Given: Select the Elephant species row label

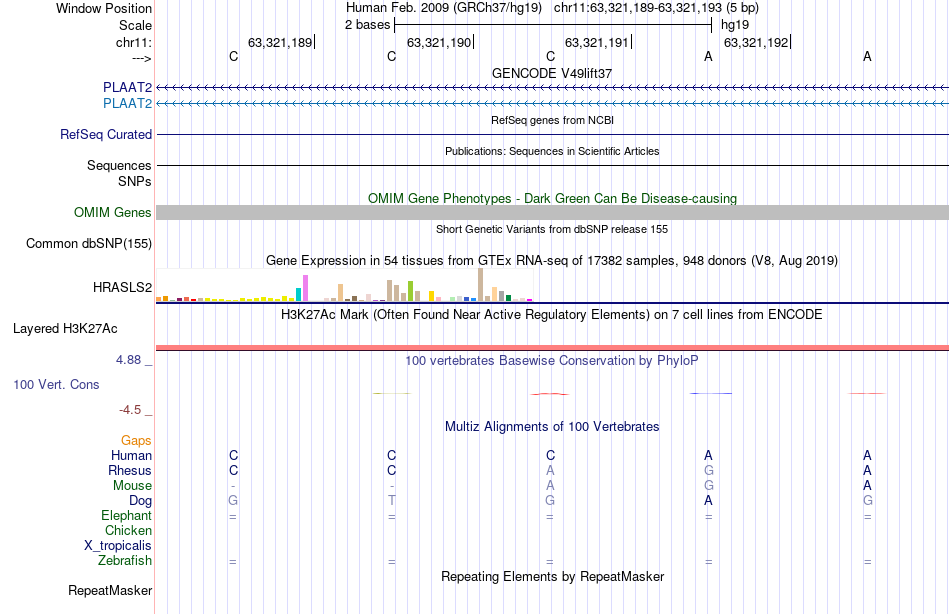Looking at the screenshot, I should click(127, 516).
